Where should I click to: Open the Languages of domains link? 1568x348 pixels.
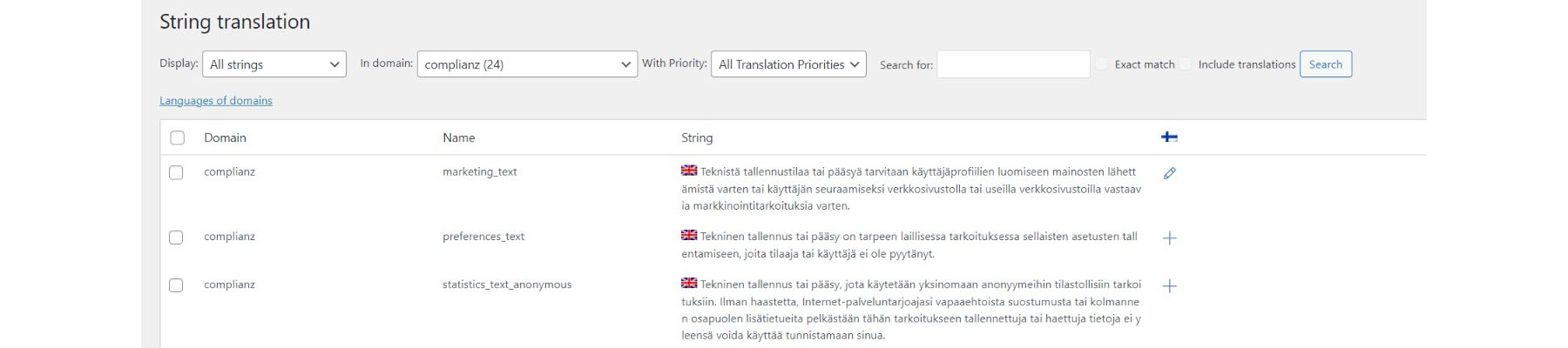216,101
